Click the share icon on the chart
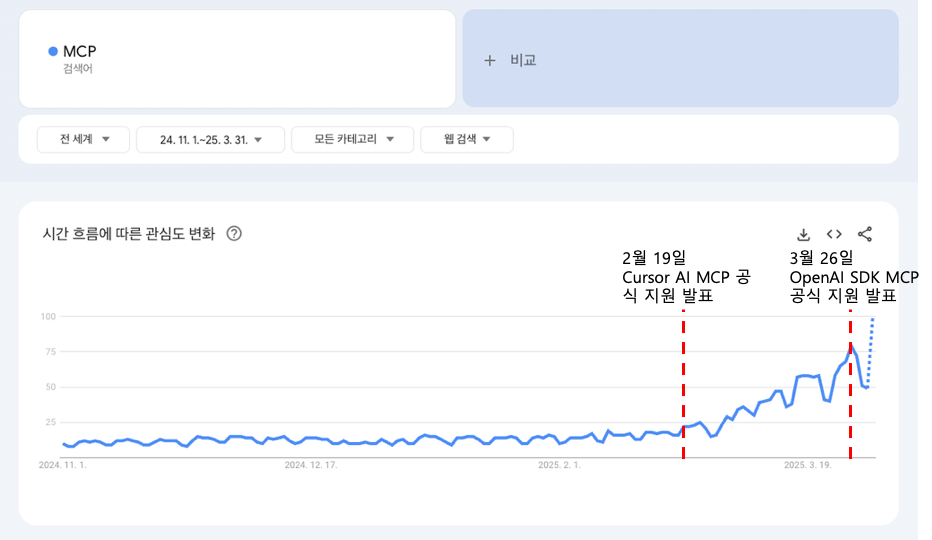The image size is (932, 540). coord(865,235)
